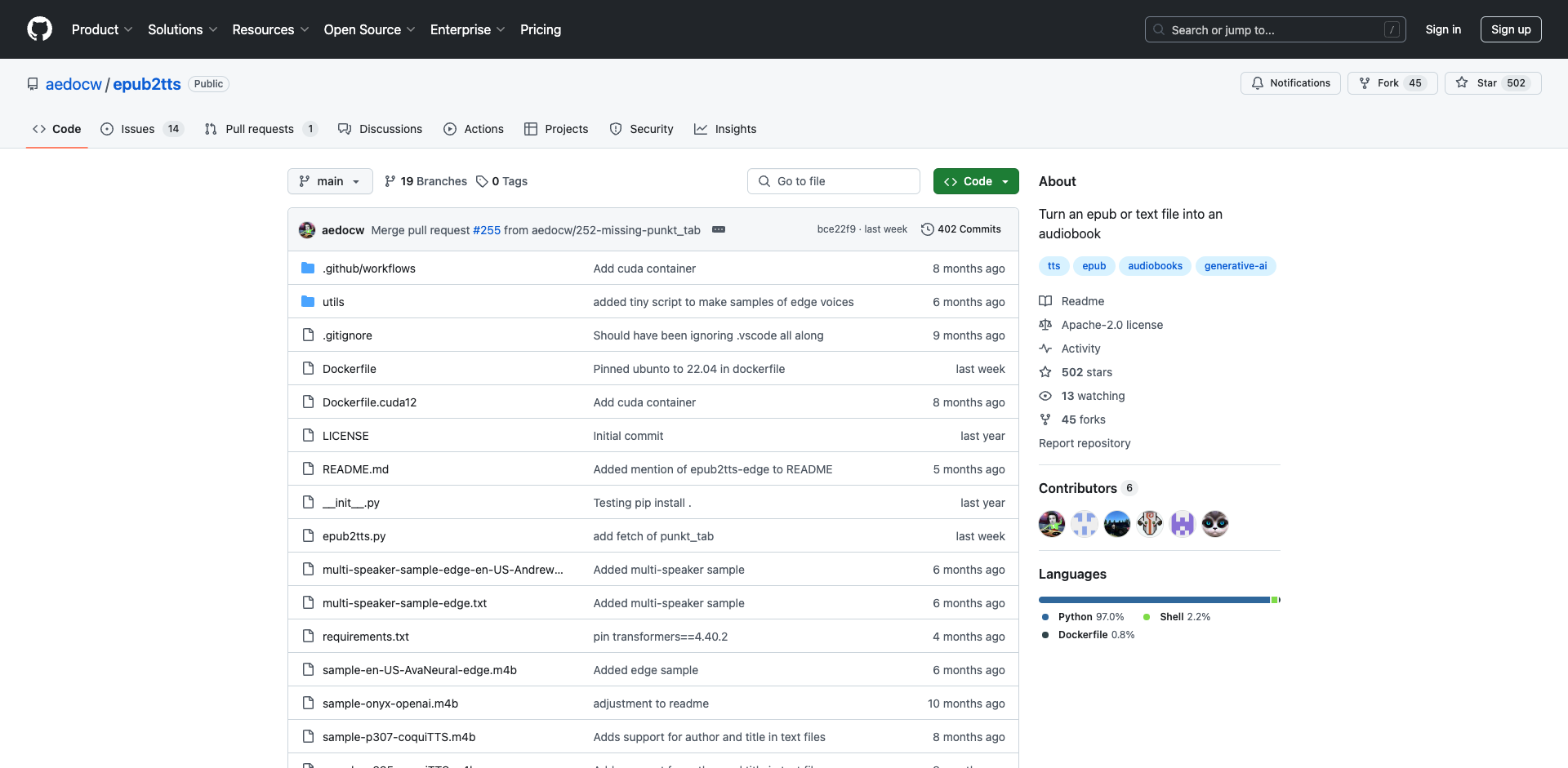The width and height of the screenshot is (1568, 768).
Task: Go to the Pricing page
Action: pyautogui.click(x=541, y=29)
